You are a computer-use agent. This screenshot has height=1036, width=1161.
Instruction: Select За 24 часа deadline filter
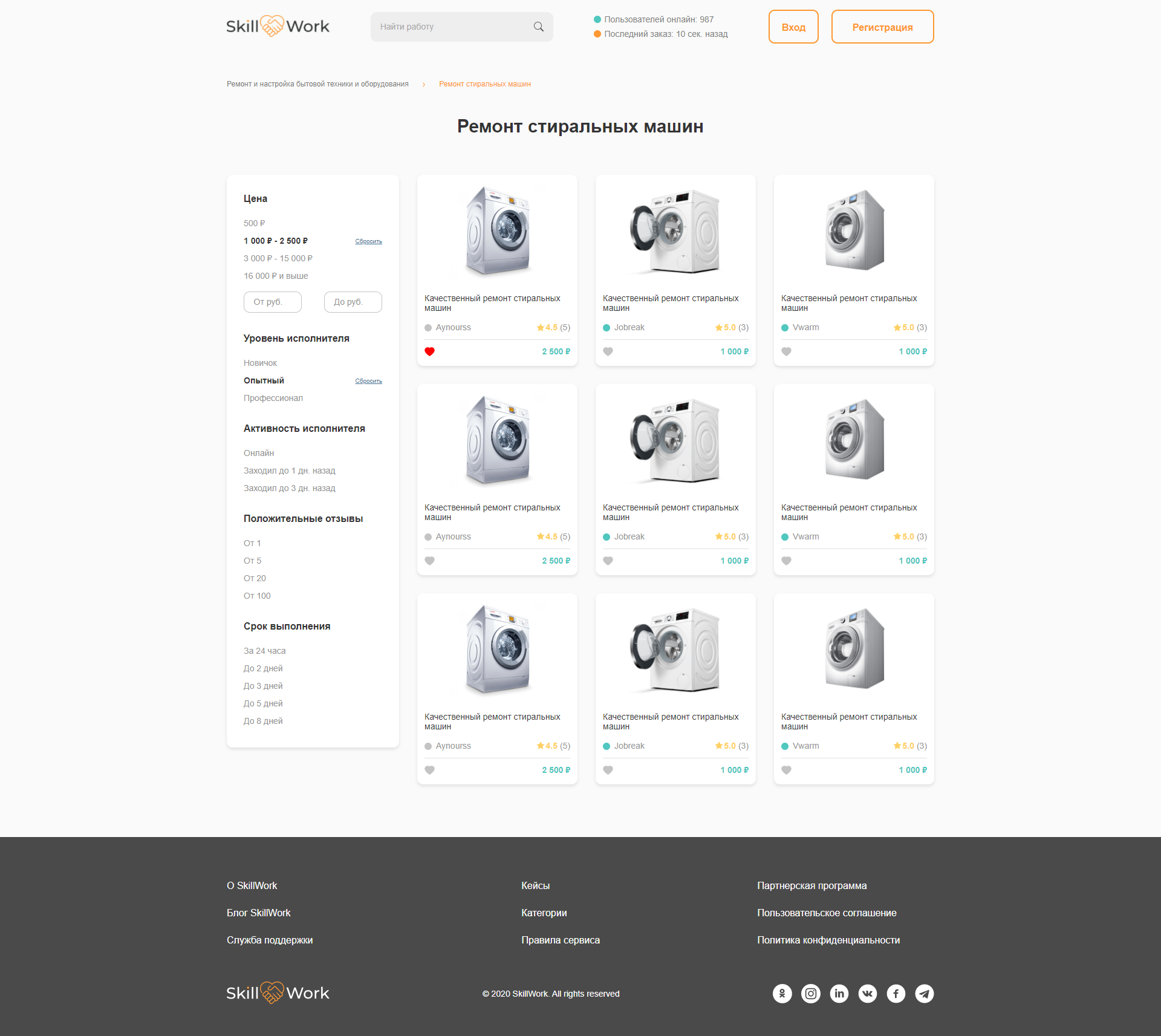264,651
